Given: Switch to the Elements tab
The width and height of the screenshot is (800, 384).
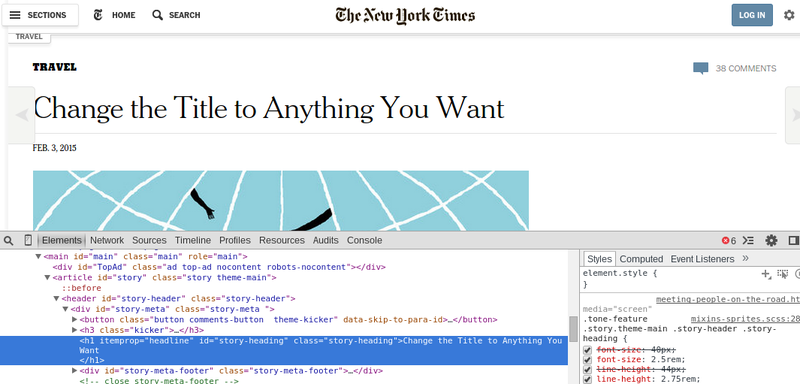Looking at the screenshot, I should point(61,240).
